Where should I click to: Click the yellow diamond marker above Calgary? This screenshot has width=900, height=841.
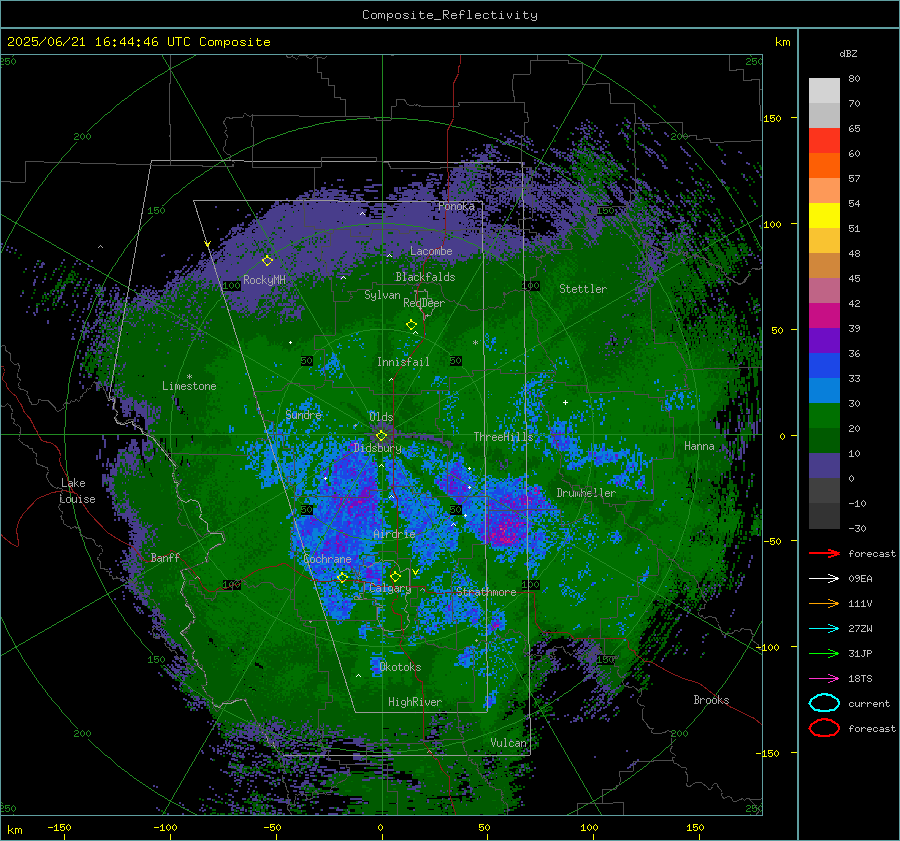tap(395, 576)
